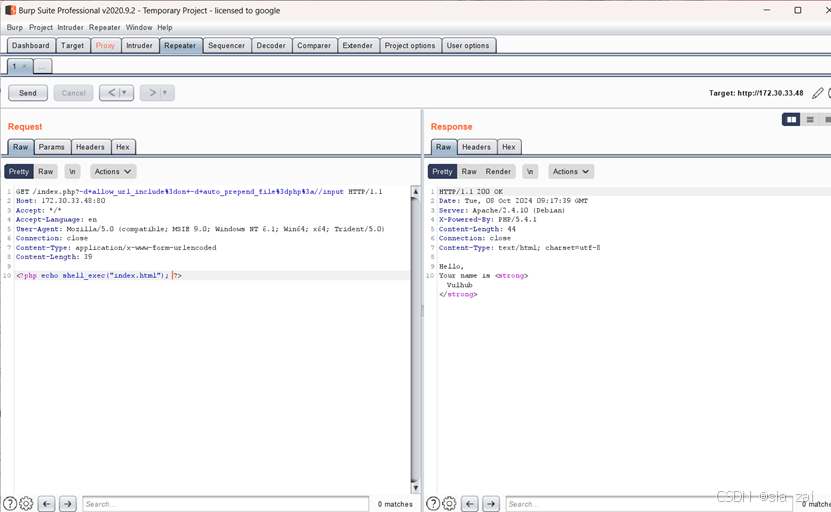Click the Request search input field
This screenshot has width=831, height=512.
[225, 504]
